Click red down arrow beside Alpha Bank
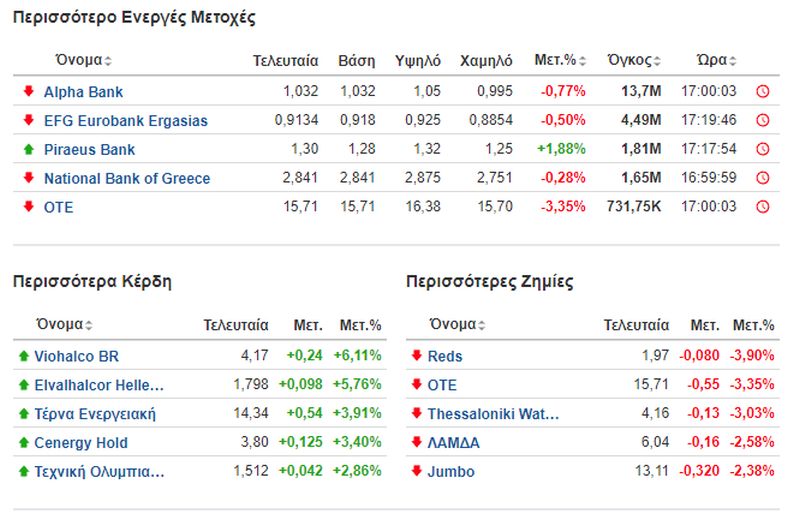This screenshot has width=800, height=514. [x=29, y=91]
